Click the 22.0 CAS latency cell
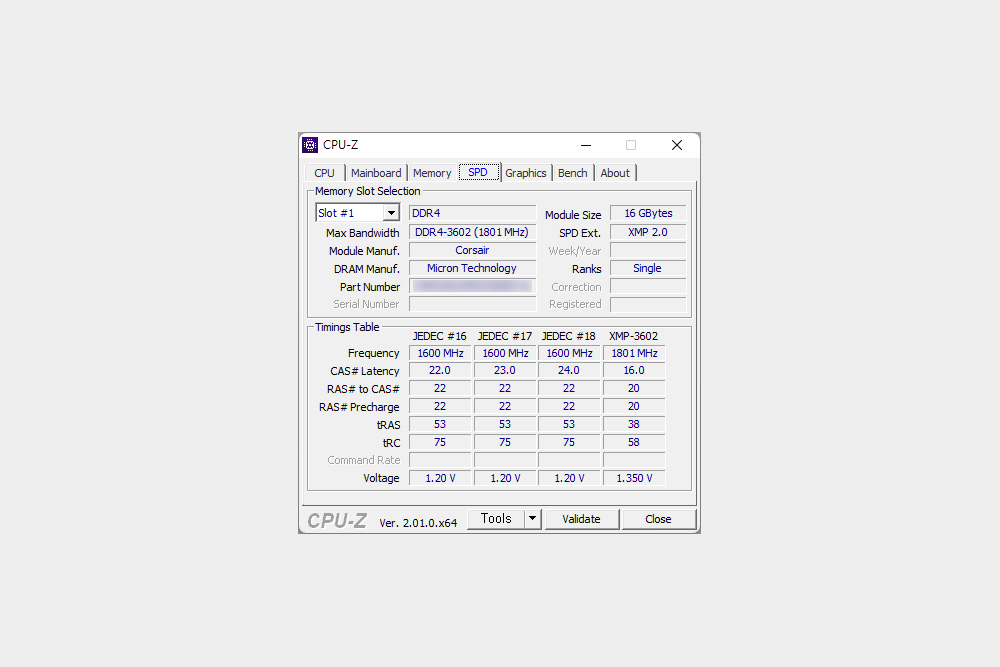Image resolution: width=1000 pixels, height=667 pixels. tap(440, 370)
